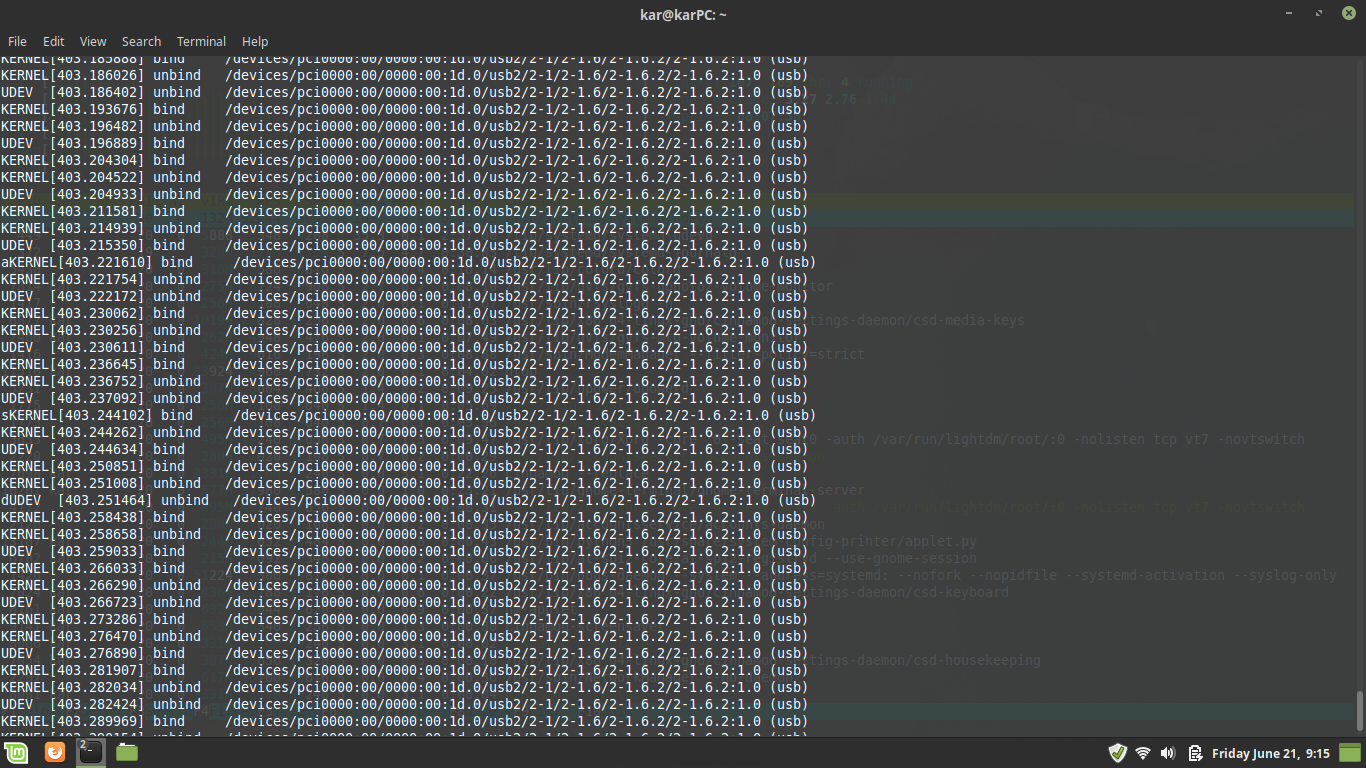The width and height of the screenshot is (1366, 768).
Task: Click the kar@karPC: ~ window title bar
Action: tap(683, 14)
